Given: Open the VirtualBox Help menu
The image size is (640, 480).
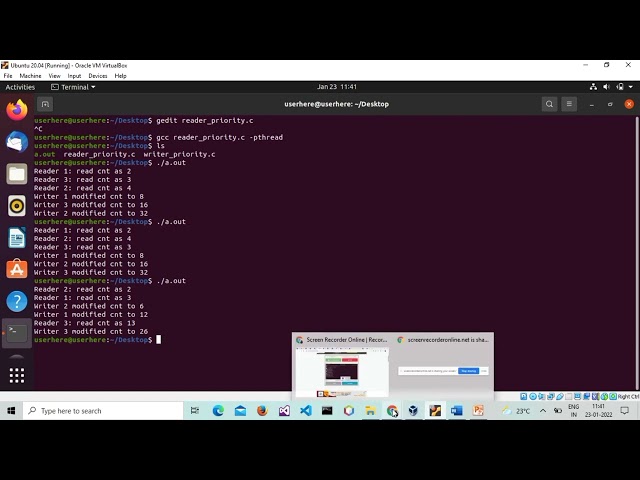Looking at the screenshot, I should [x=120, y=76].
